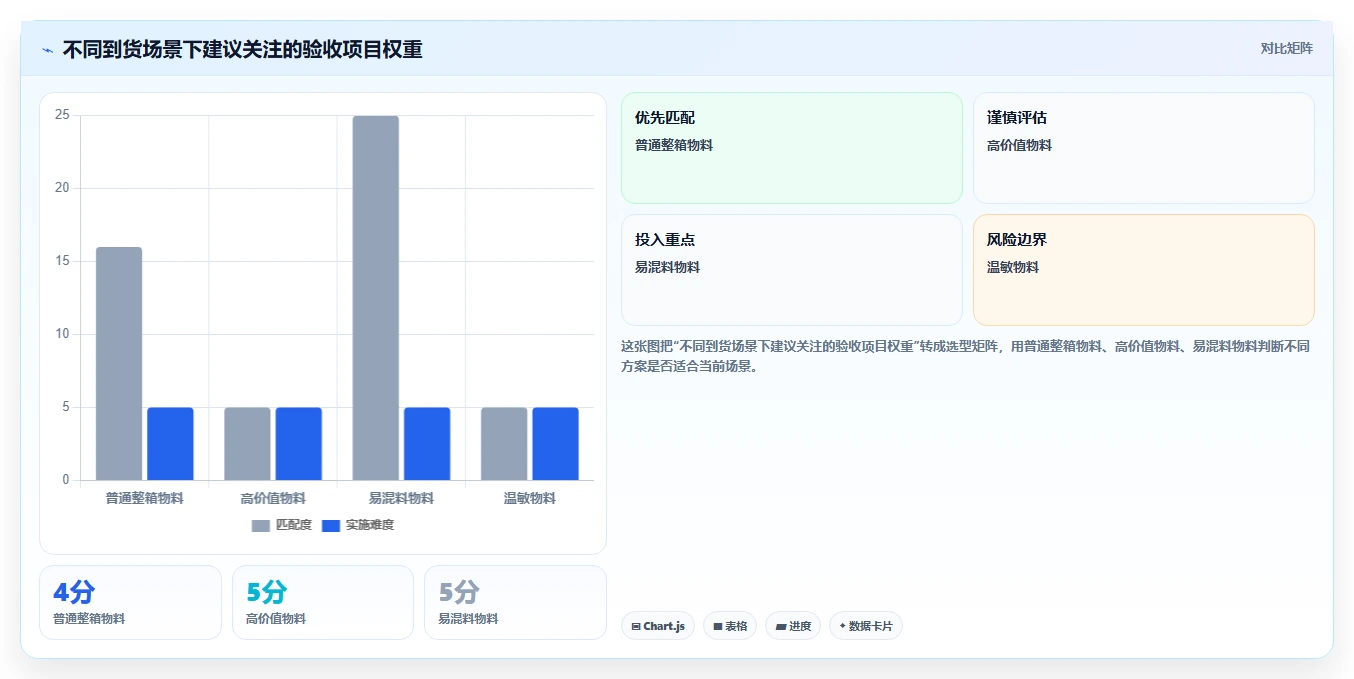1354x679 pixels.
Task: Click the blue 实施难度 bar for 高价值物料
Action: pyautogui.click(x=298, y=444)
